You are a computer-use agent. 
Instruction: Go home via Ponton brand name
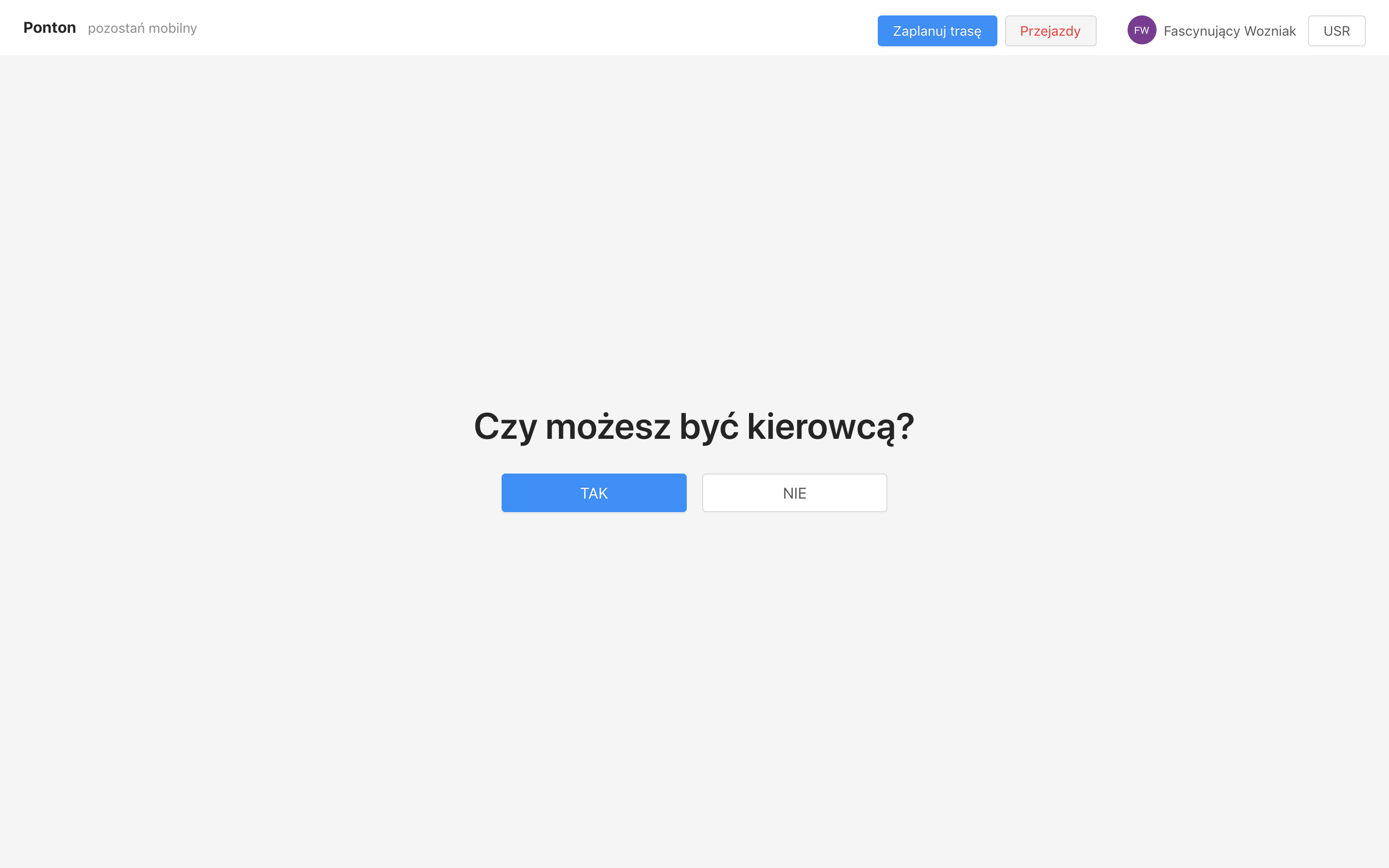(49, 27)
